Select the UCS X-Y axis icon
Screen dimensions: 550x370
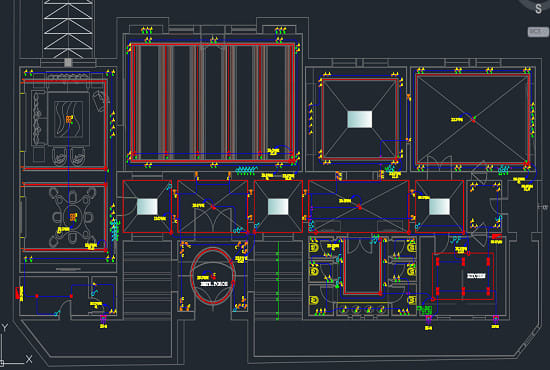click(16, 345)
